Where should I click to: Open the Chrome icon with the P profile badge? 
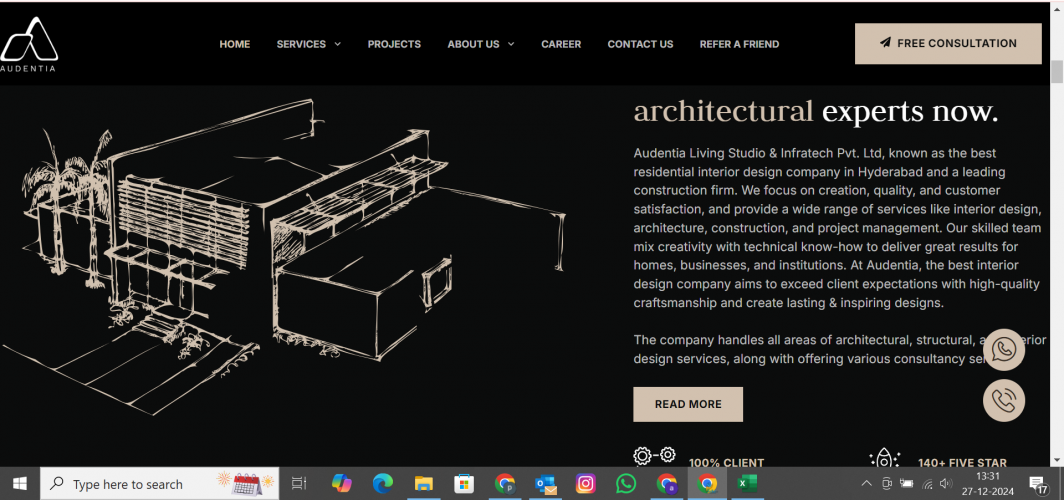[x=505, y=484]
